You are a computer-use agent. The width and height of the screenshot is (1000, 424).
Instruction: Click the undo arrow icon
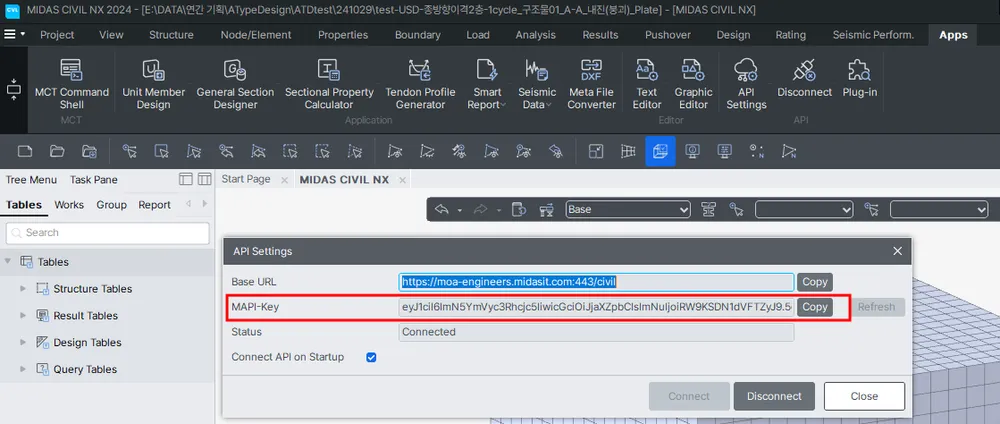point(441,209)
